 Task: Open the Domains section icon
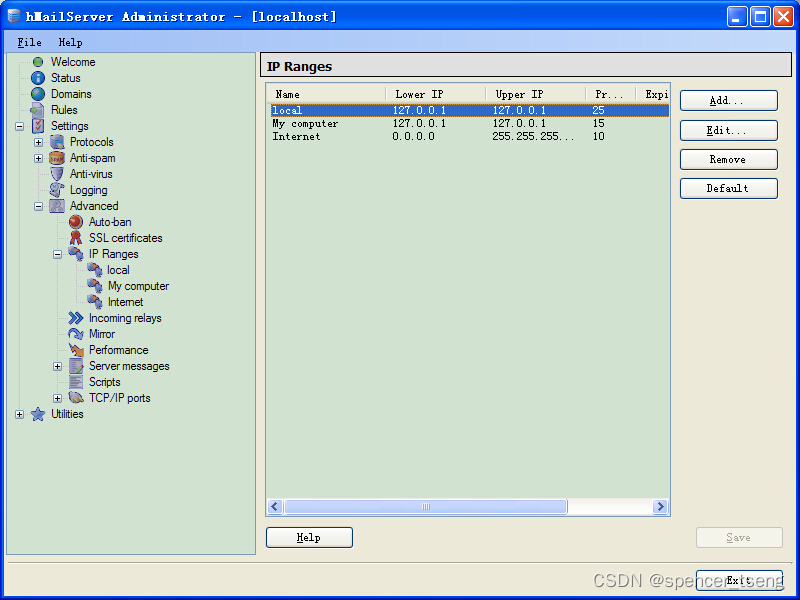[x=36, y=93]
